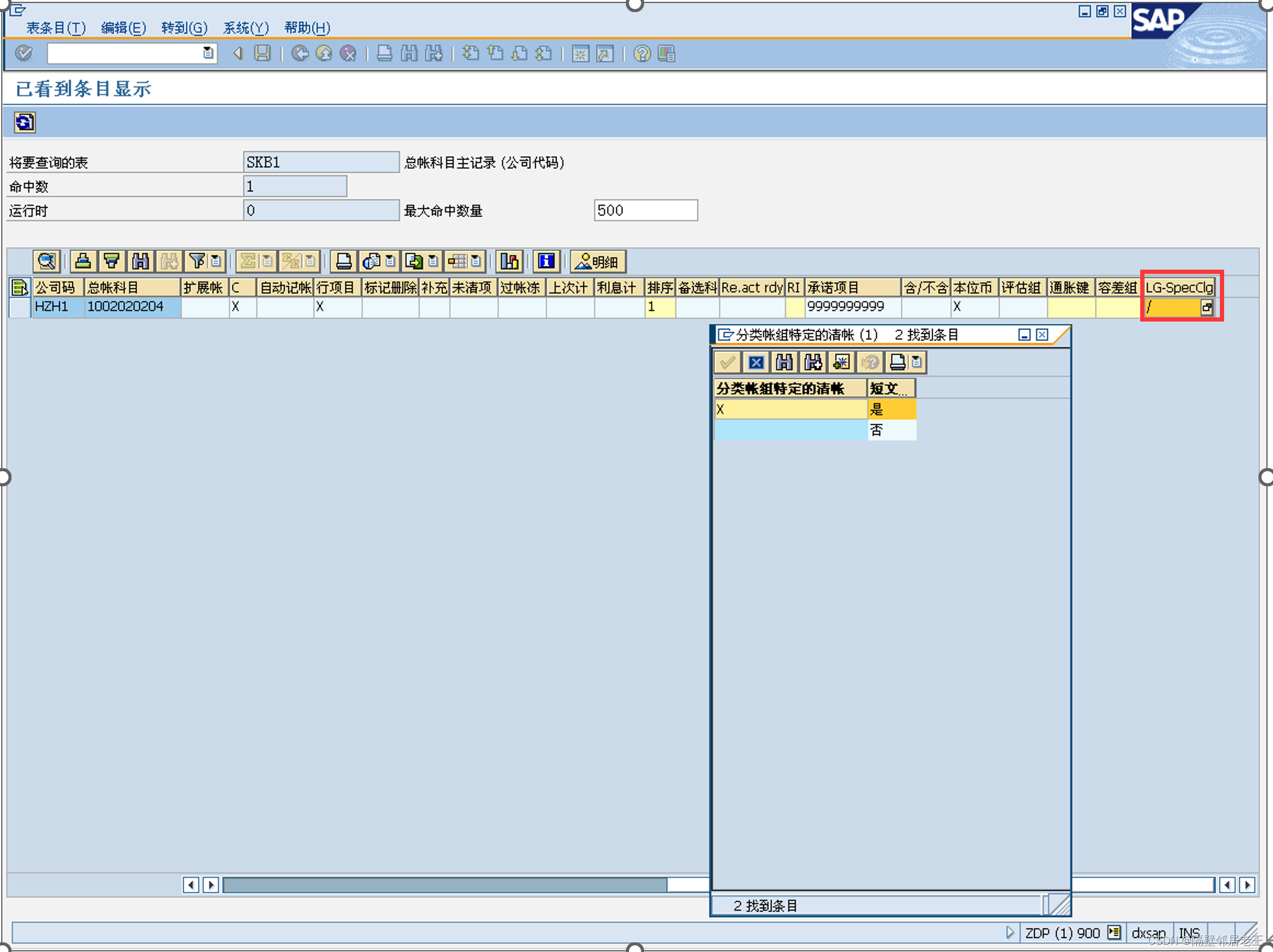Open F4 value help on LG-SpecClg cell
Viewport: 1273px width, 952px height.
(x=1206, y=307)
